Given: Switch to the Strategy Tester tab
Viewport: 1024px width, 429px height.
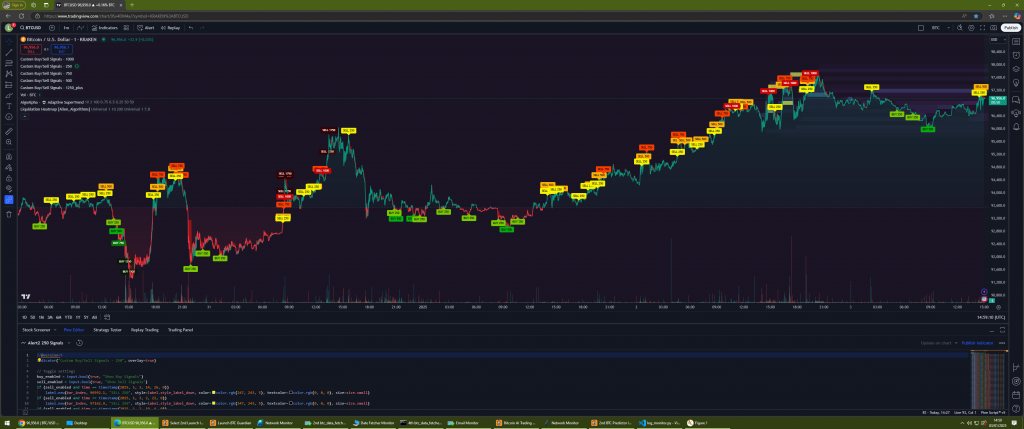Looking at the screenshot, I should point(107,329).
